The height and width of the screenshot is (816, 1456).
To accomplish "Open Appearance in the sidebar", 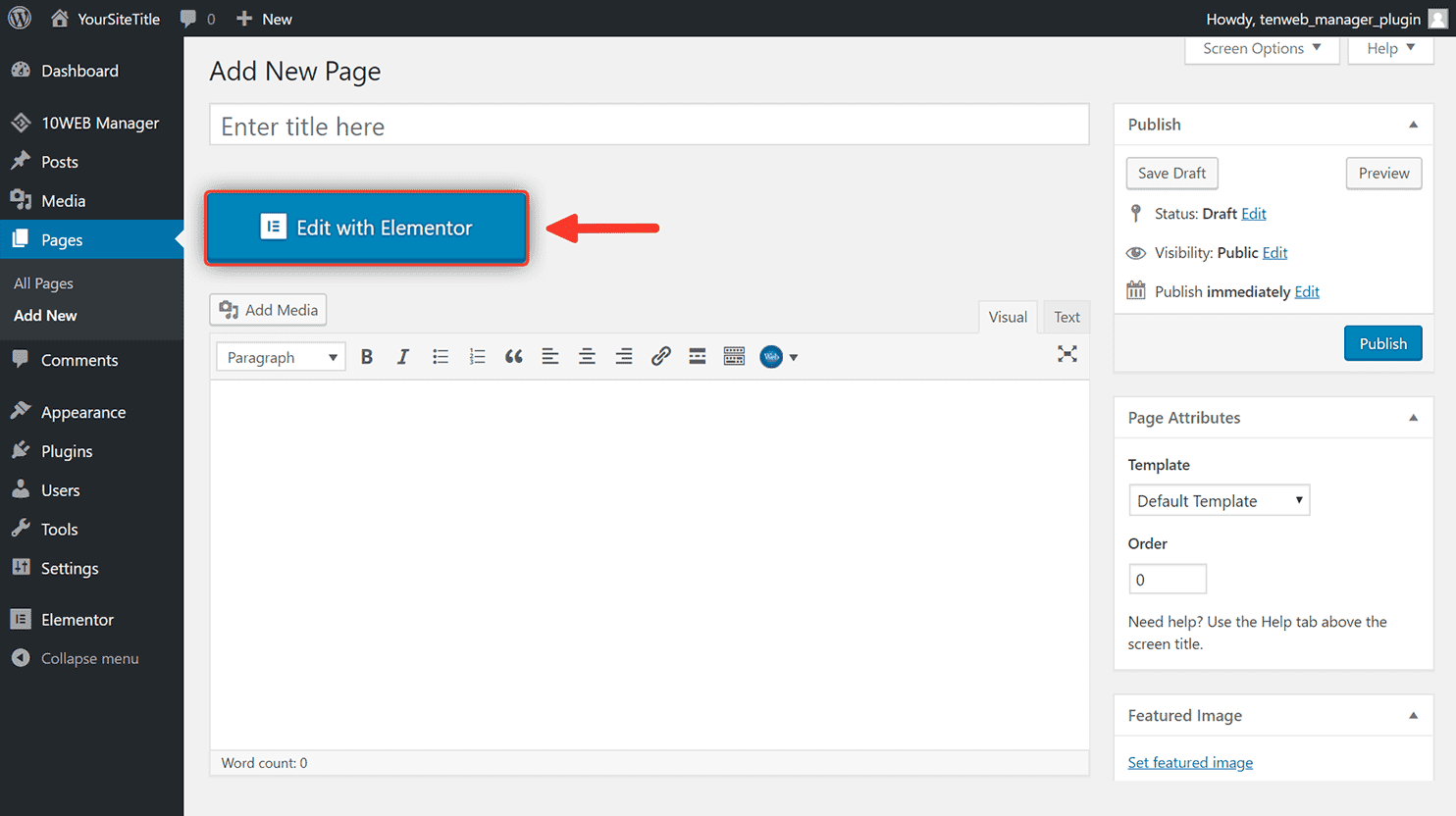I will click(91, 412).
